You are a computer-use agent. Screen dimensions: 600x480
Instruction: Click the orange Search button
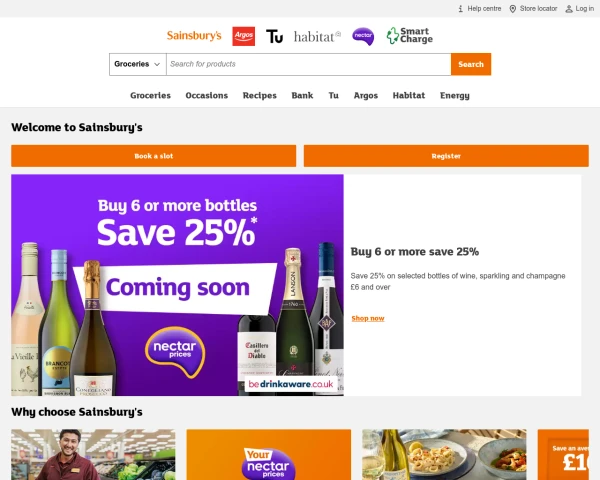[471, 64]
